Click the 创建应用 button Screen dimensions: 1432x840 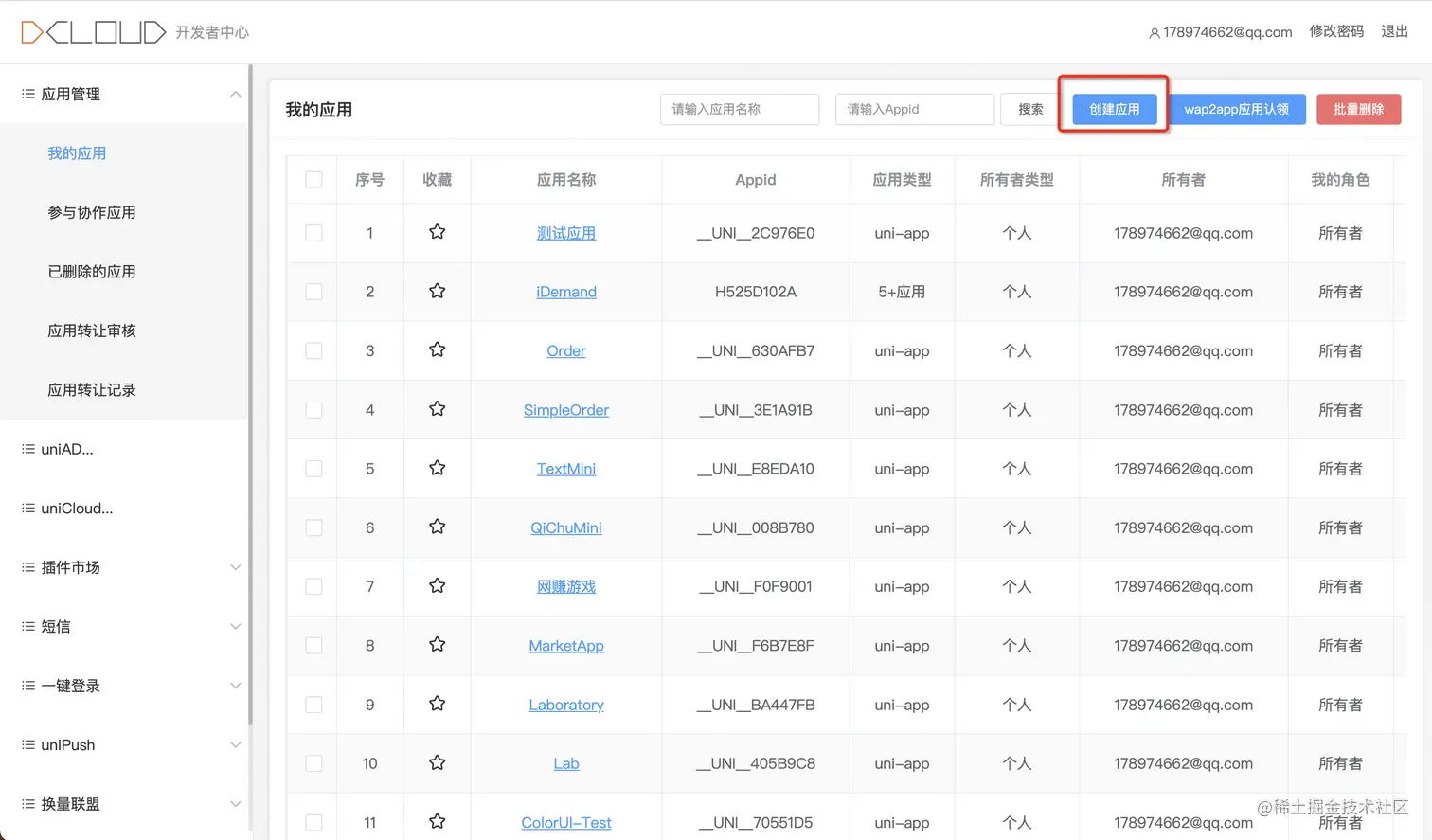click(x=1114, y=109)
